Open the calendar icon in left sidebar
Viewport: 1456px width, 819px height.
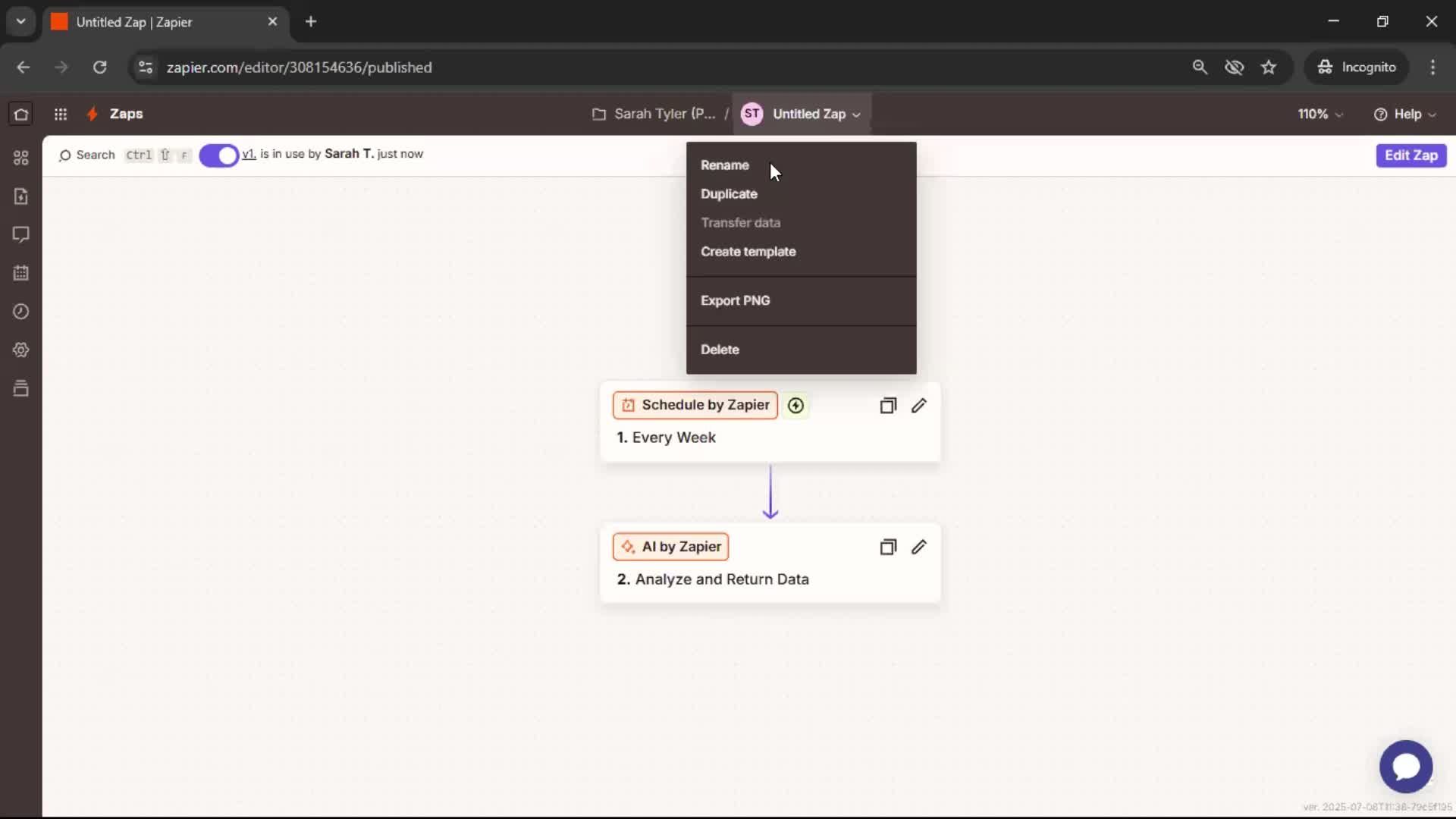click(21, 273)
